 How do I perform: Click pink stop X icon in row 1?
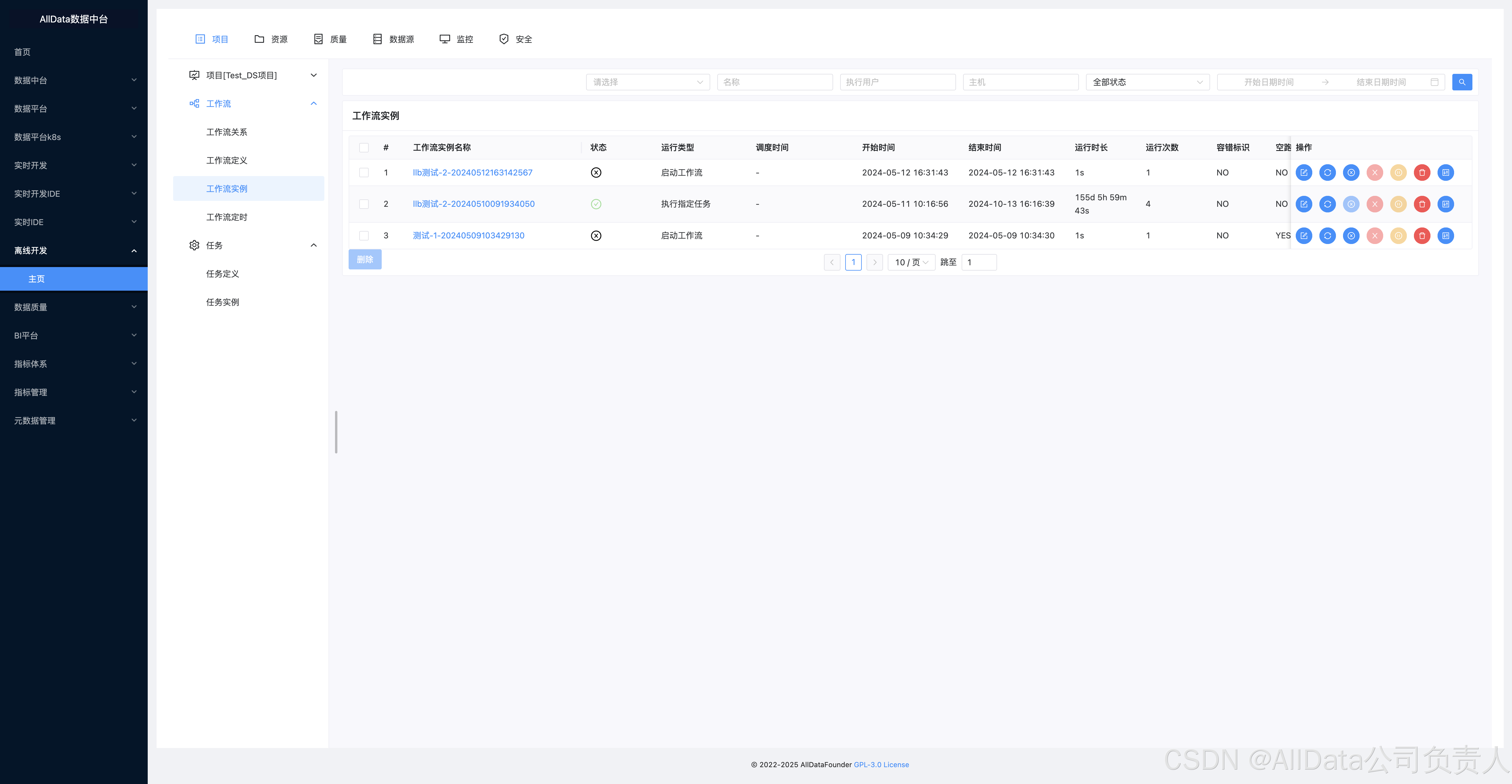[1375, 173]
